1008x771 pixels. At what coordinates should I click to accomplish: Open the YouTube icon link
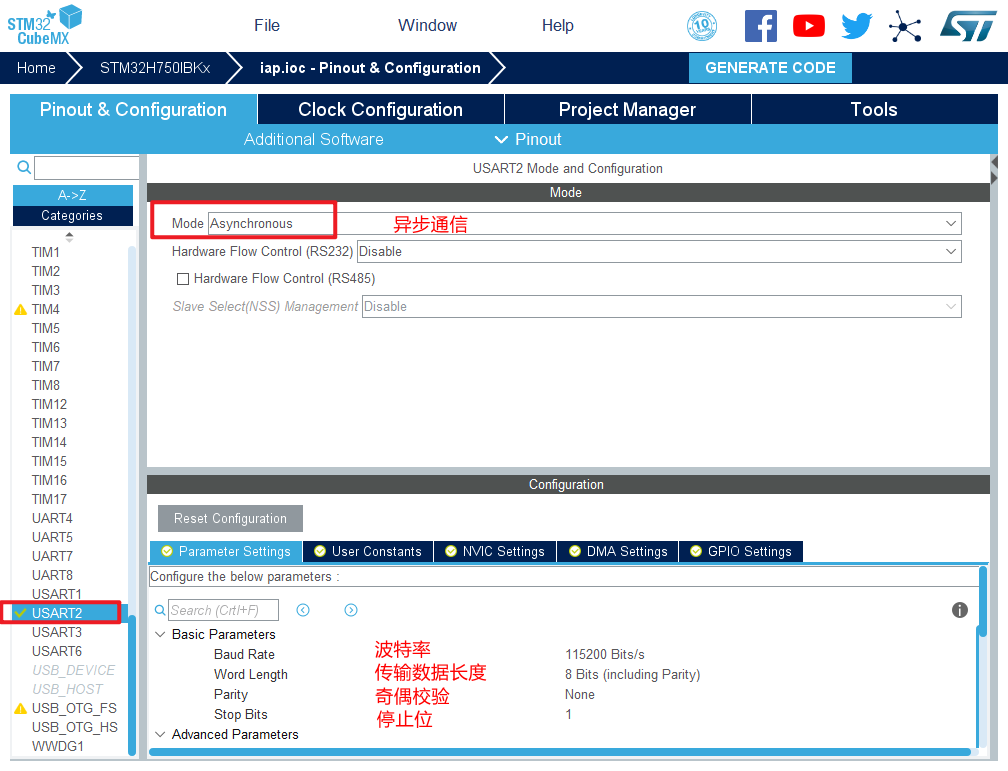click(x=809, y=26)
